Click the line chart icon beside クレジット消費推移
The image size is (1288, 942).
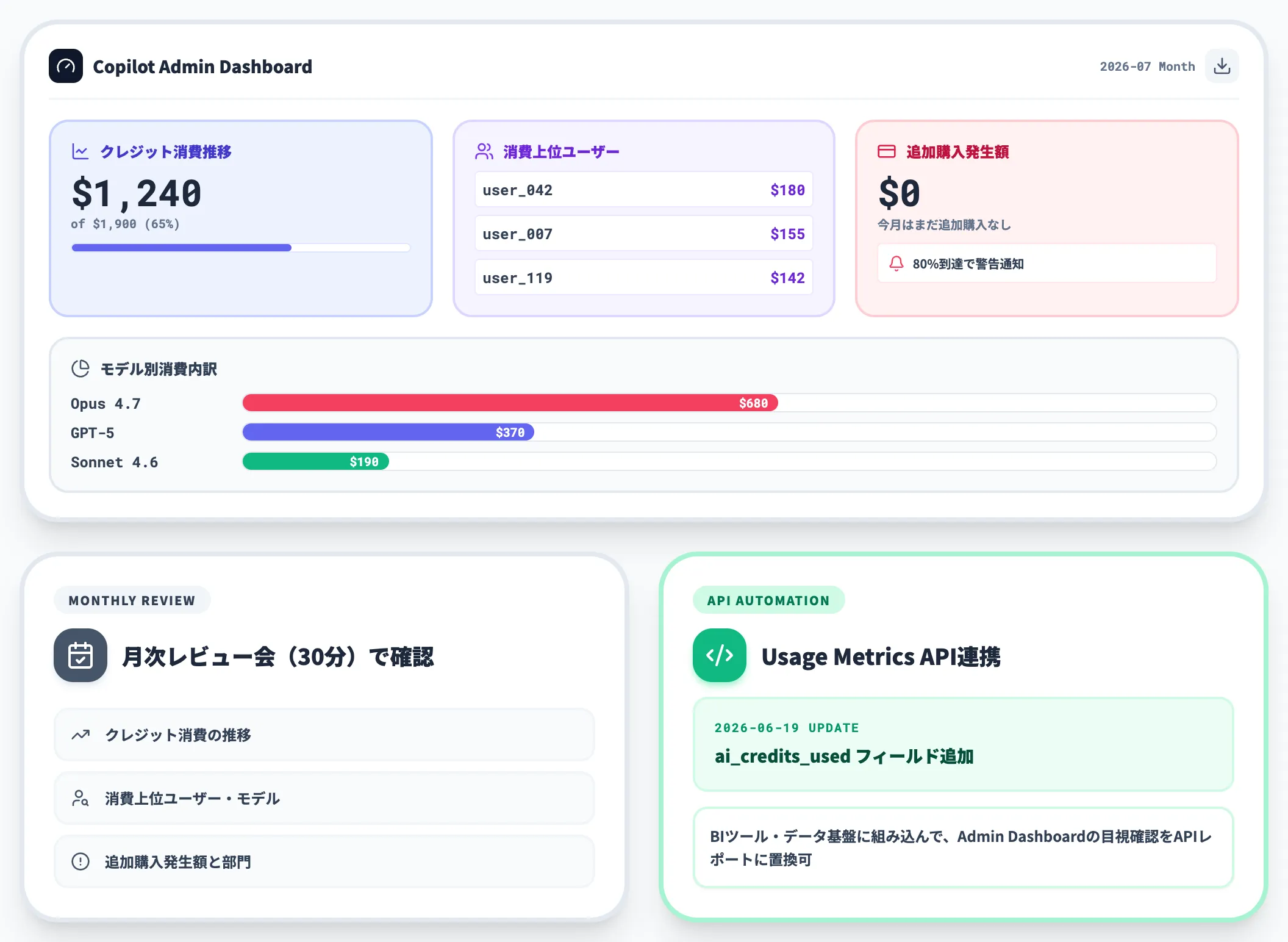80,151
